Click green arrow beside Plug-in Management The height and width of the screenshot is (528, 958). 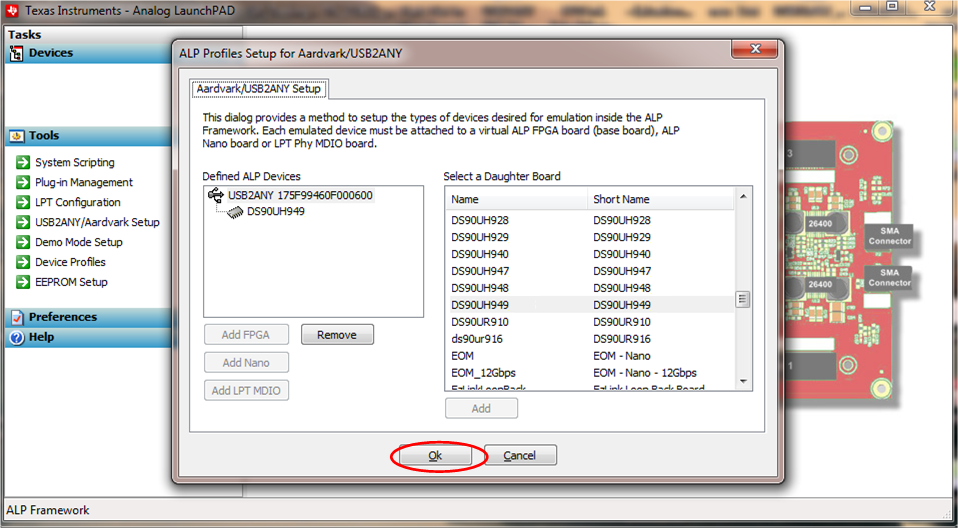point(23,182)
